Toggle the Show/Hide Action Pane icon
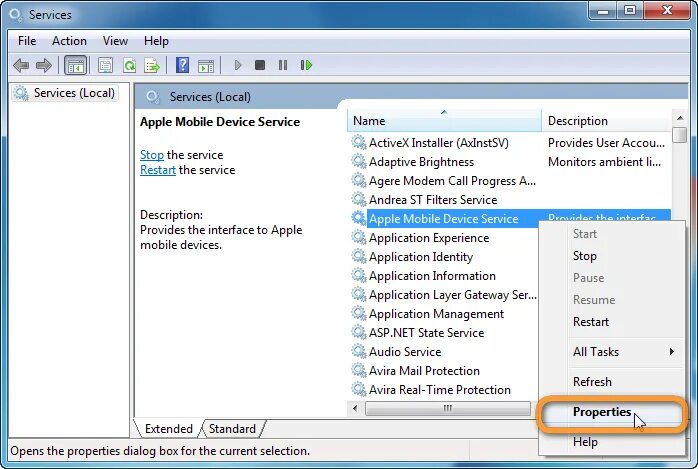This screenshot has width=698, height=469. (206, 66)
